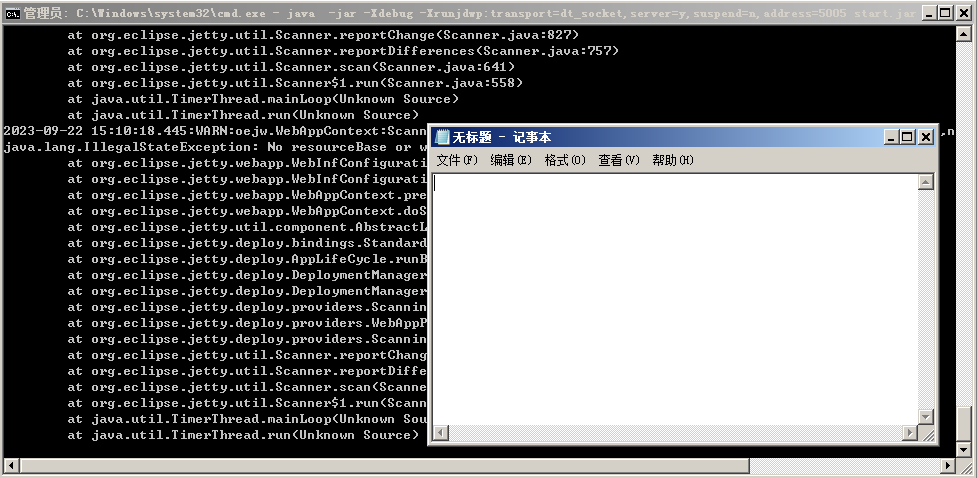The width and height of the screenshot is (977, 478).
Task: Open the 格式(O) menu in Notepad
Action: click(x=565, y=160)
